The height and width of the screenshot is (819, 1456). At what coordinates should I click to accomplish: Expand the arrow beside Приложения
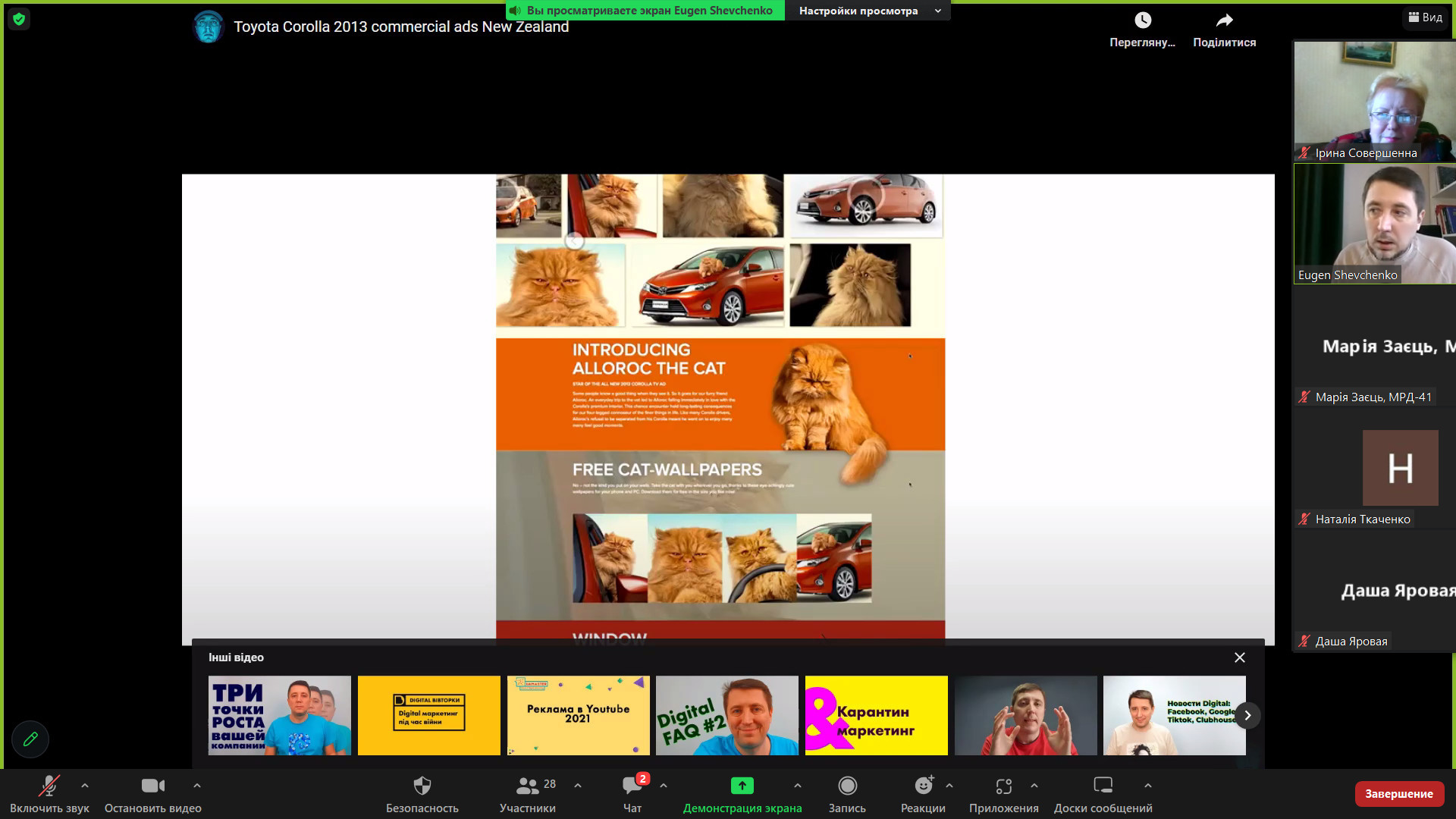click(1034, 786)
